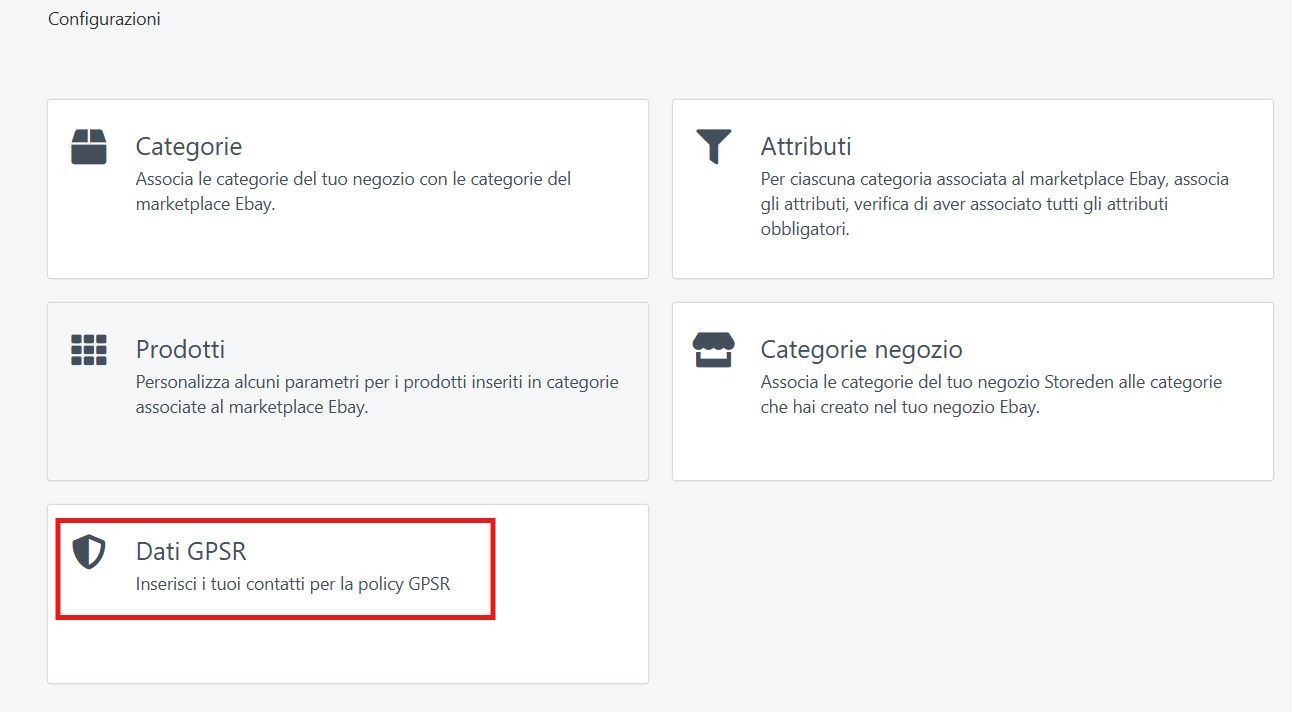Click the Configurazioni page heading
Image resolution: width=1292 pixels, height=712 pixels.
[104, 19]
